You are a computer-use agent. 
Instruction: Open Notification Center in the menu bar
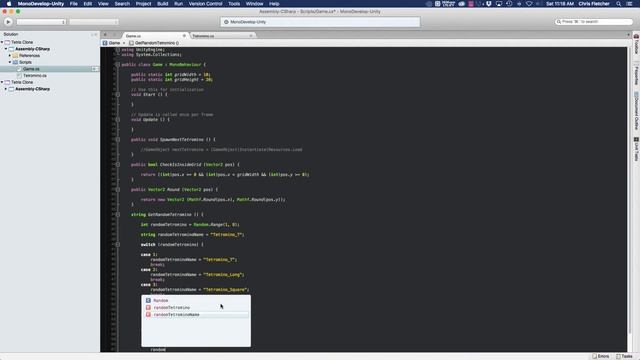pyautogui.click(x=629, y=4)
